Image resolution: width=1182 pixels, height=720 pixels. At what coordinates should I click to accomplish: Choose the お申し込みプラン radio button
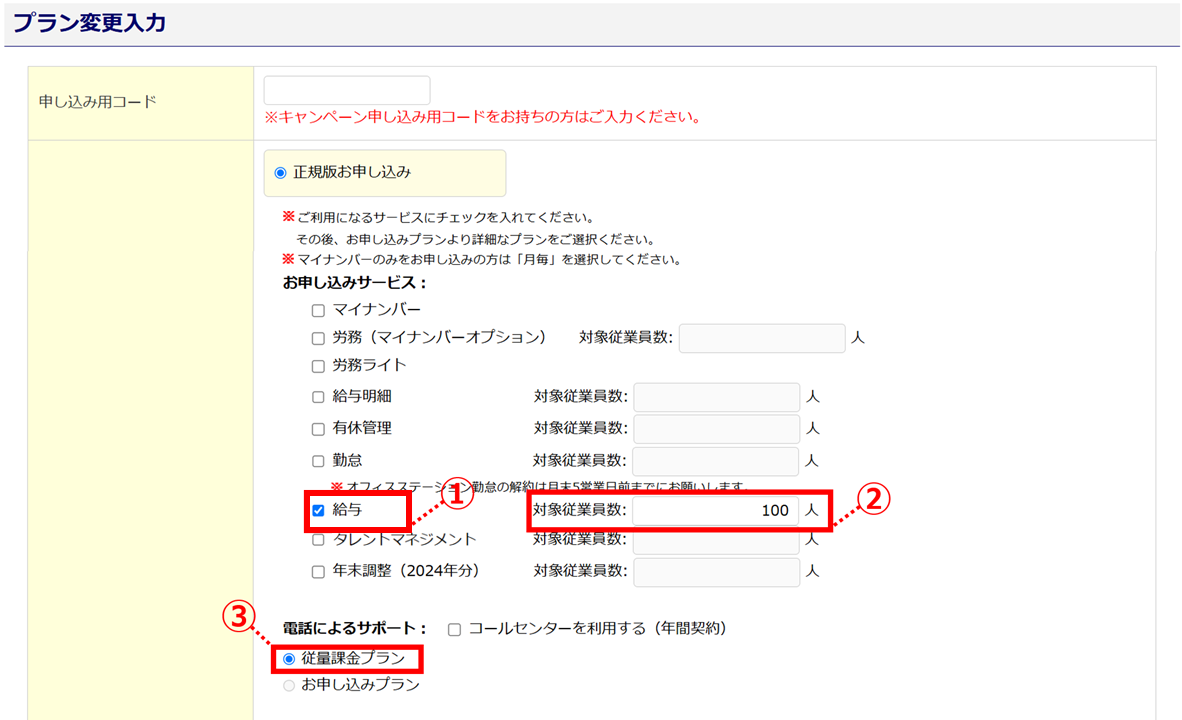point(289,685)
